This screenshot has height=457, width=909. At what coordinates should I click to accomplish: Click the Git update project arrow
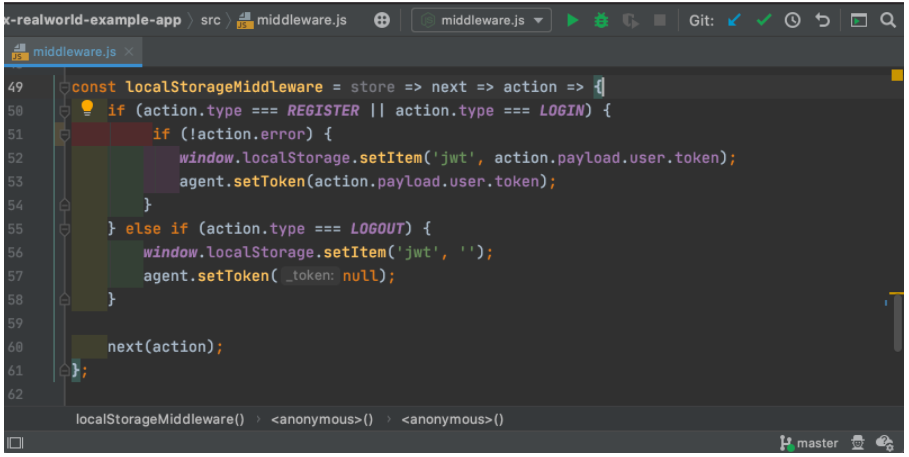pos(735,20)
